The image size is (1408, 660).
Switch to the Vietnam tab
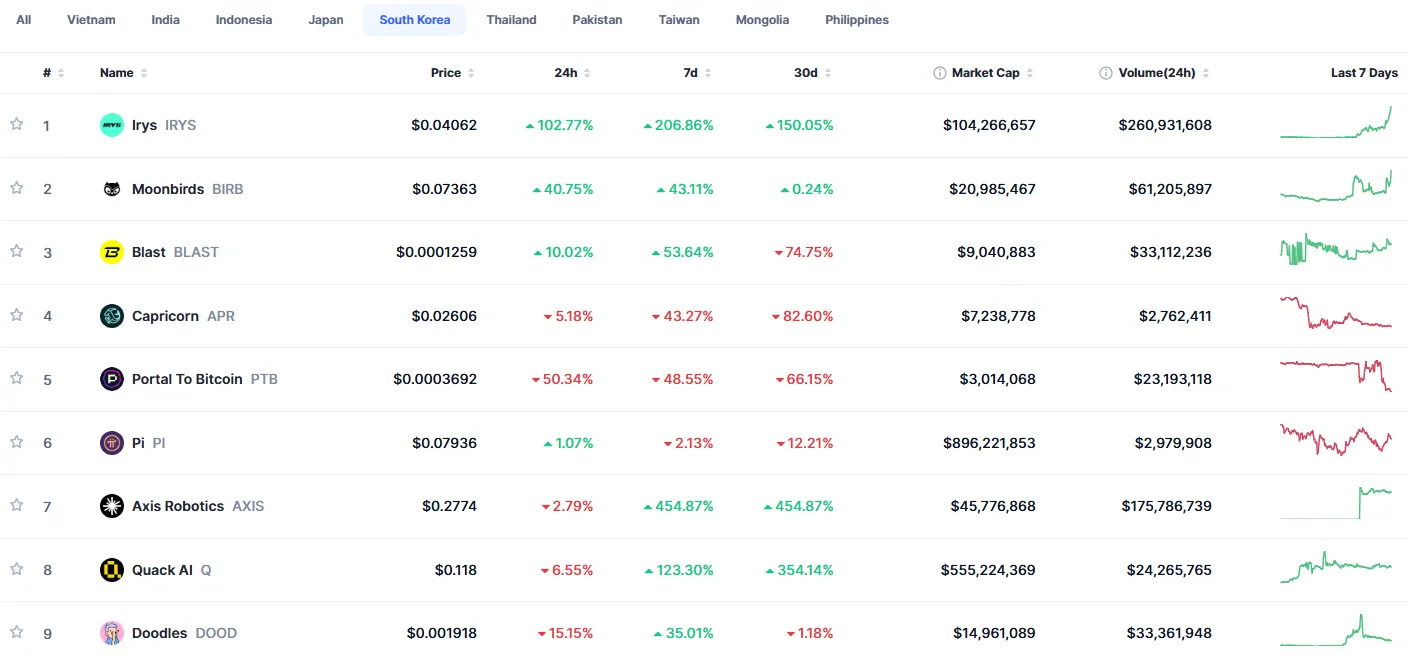click(x=91, y=20)
